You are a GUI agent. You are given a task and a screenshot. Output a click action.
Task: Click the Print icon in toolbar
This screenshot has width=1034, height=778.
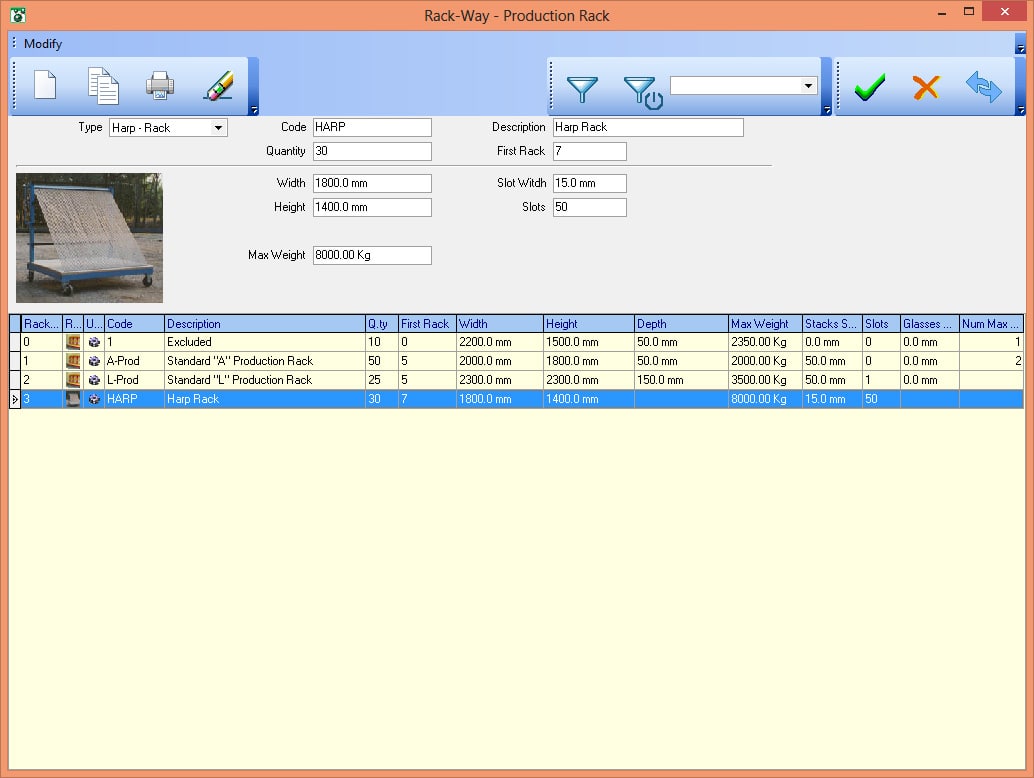(x=160, y=85)
